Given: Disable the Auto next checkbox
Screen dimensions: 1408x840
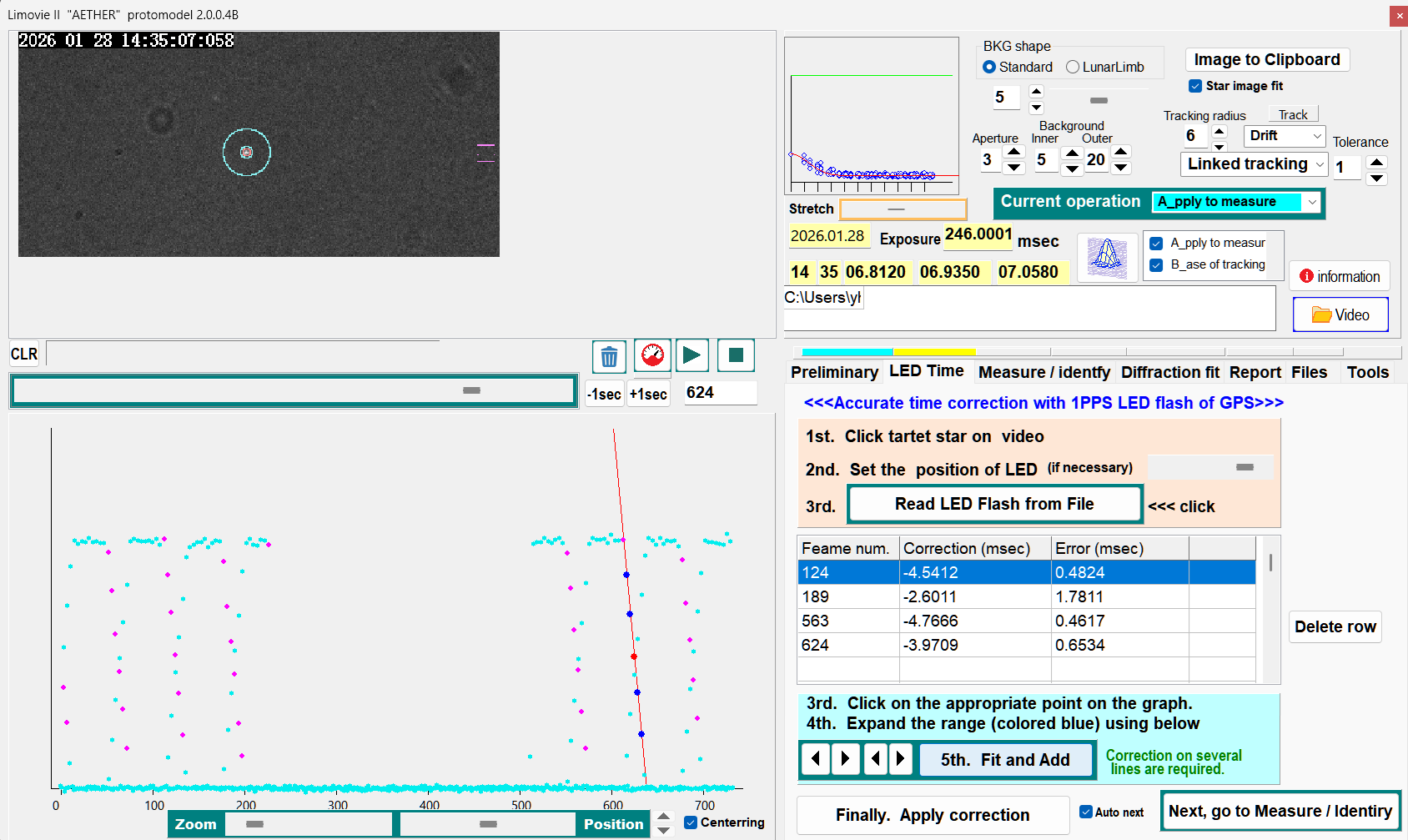Looking at the screenshot, I should click(1086, 812).
